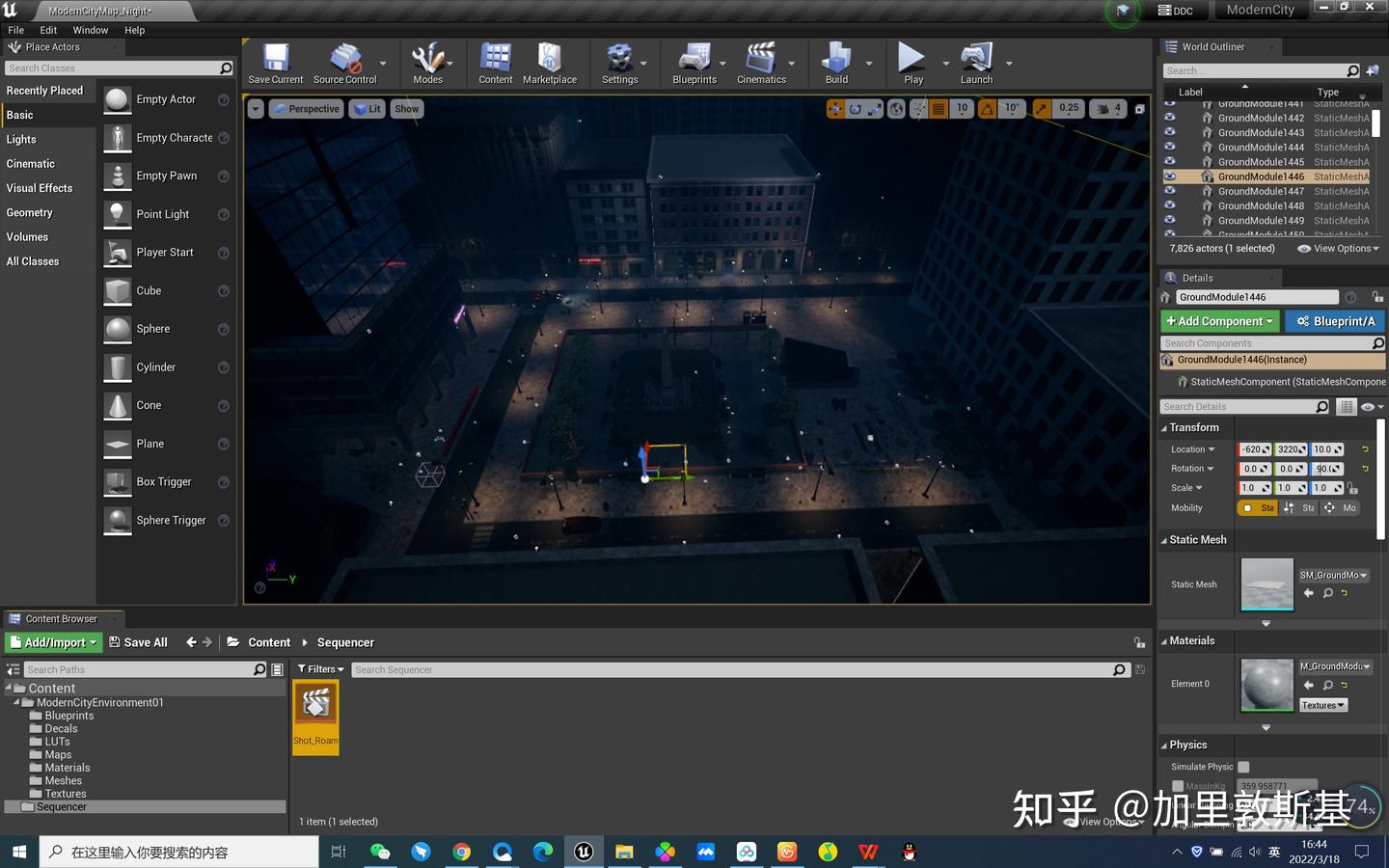
Task: Switch to the Window menu
Action: [x=90, y=30]
